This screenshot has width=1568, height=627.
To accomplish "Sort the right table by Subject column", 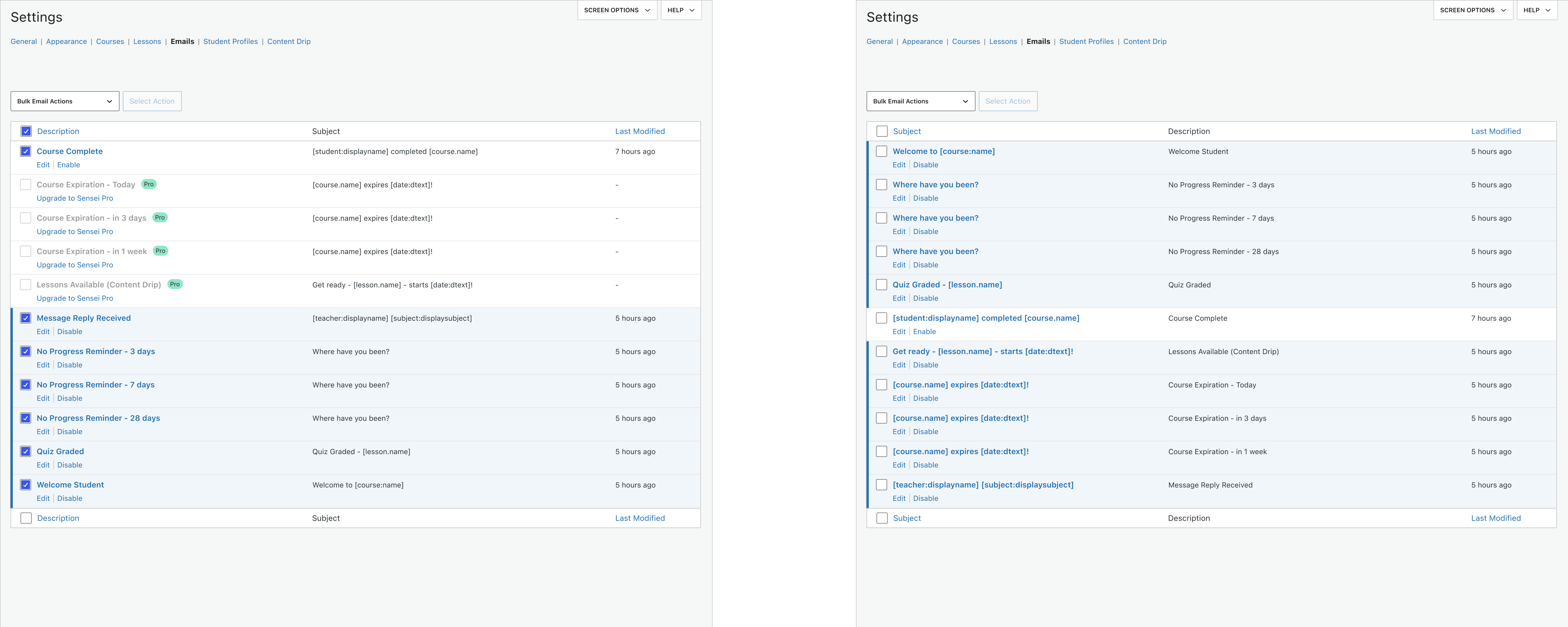I will coord(907,131).
